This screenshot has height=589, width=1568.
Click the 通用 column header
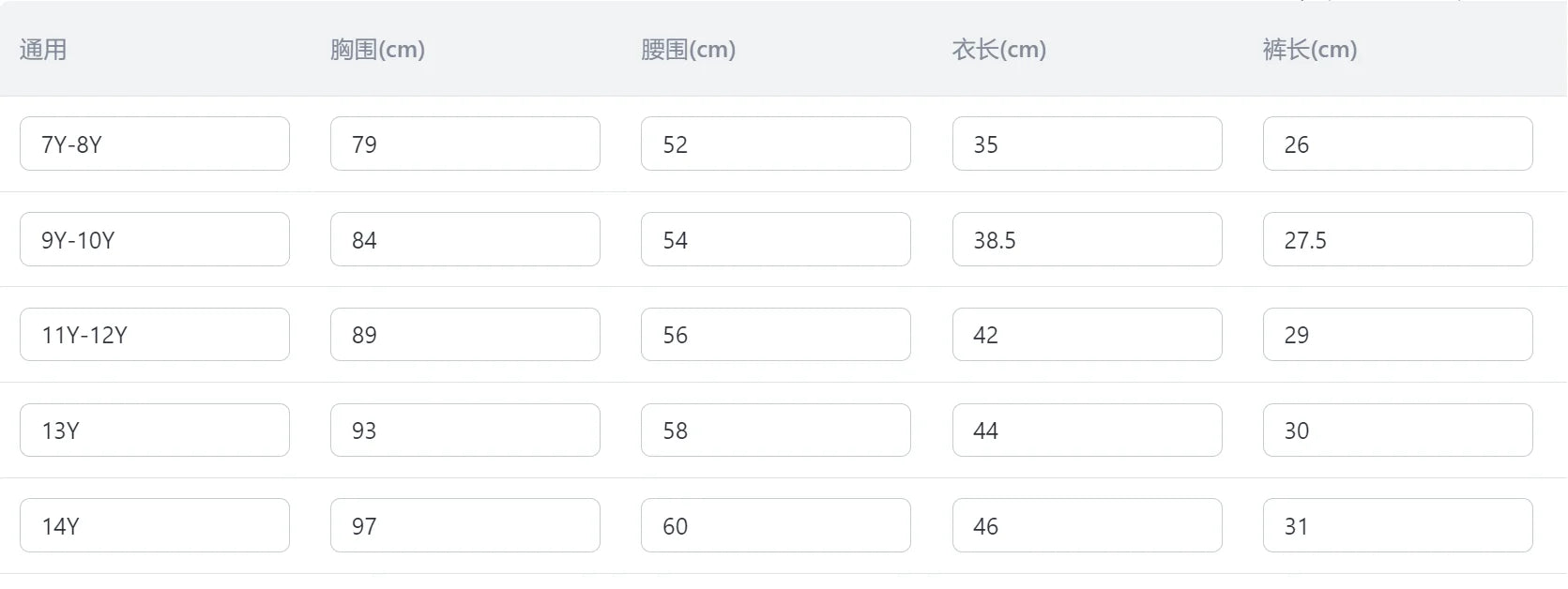pos(41,49)
